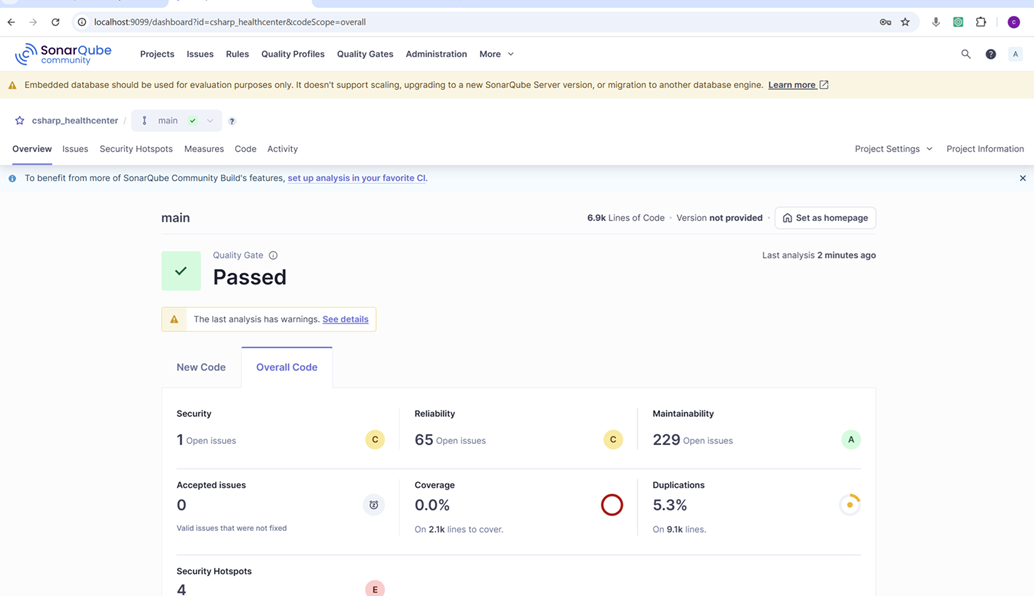Open Administration
The width and height of the screenshot is (1034, 596).
pos(436,54)
